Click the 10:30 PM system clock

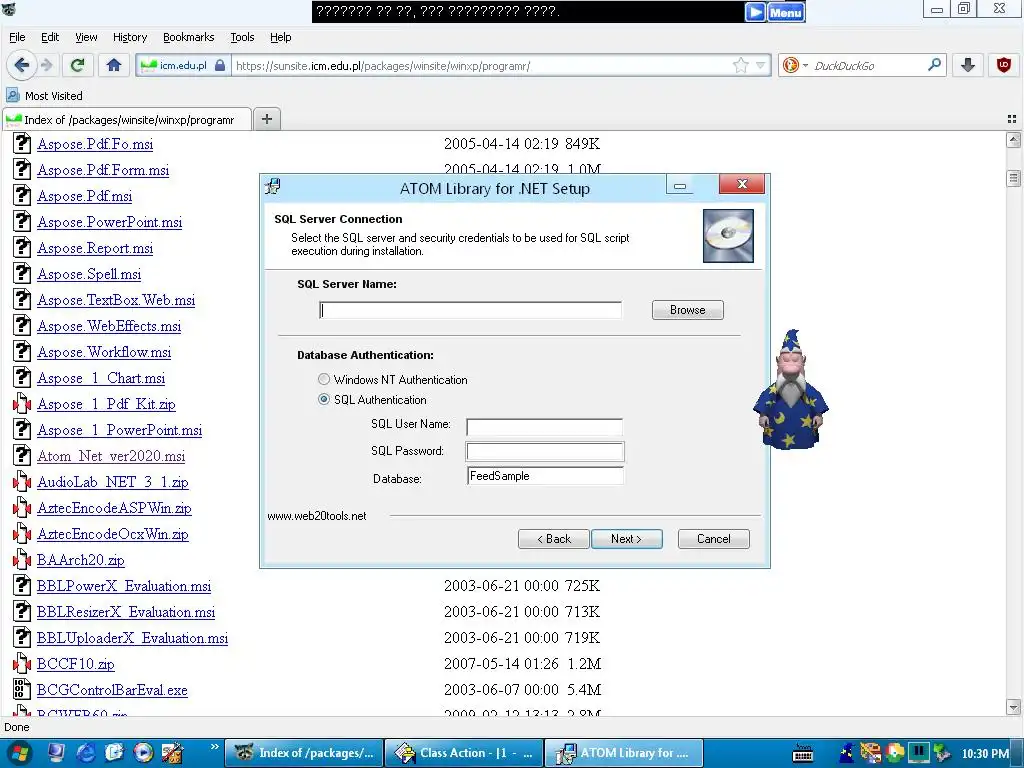pyautogui.click(x=985, y=753)
